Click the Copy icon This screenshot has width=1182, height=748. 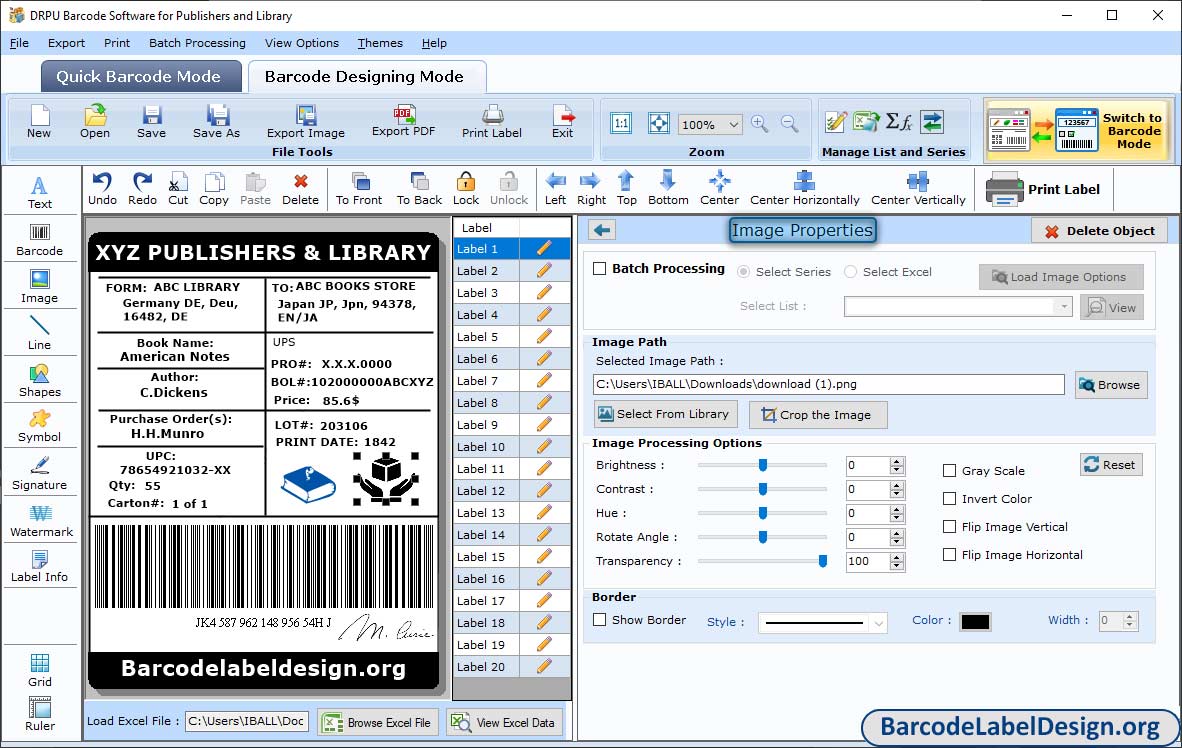213,189
